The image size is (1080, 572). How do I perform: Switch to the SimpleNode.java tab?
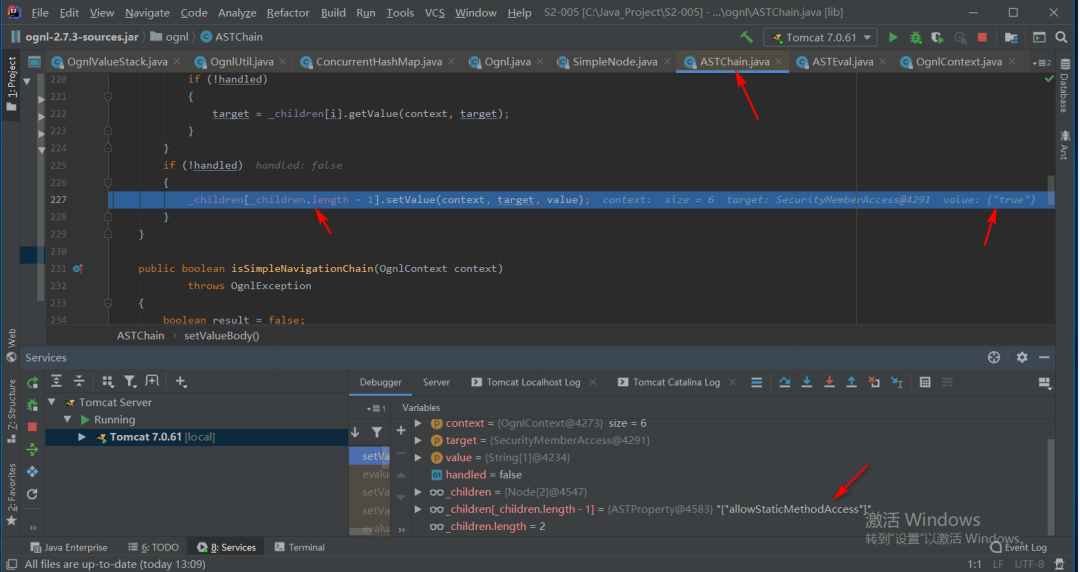pyautogui.click(x=614, y=62)
